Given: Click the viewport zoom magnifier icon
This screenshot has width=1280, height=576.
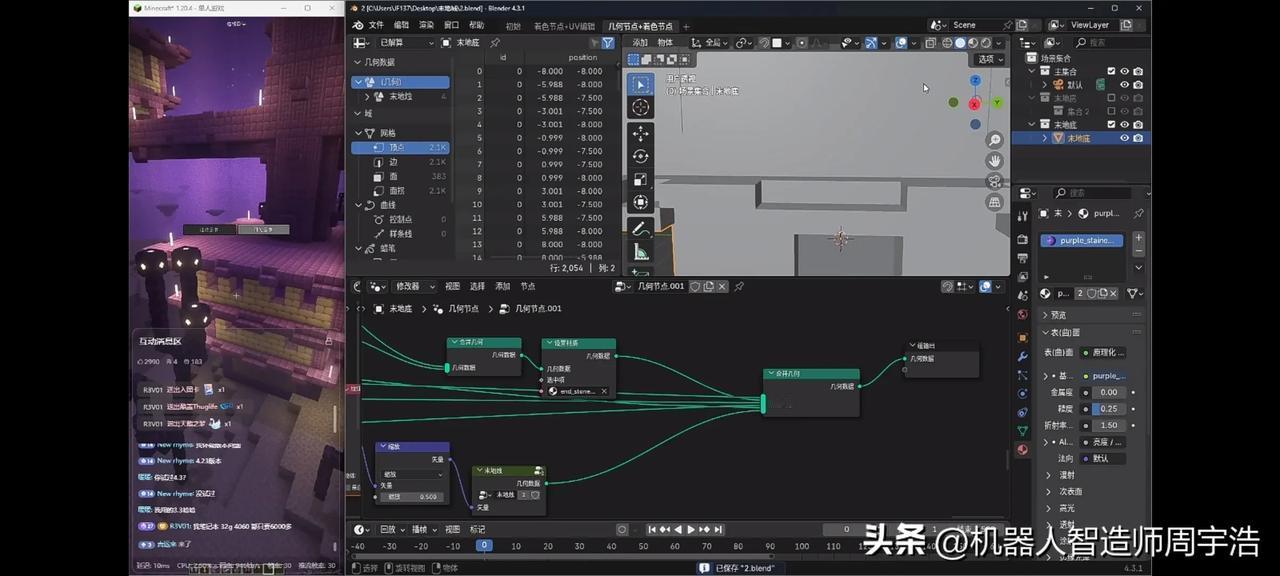Looking at the screenshot, I should click(x=994, y=140).
